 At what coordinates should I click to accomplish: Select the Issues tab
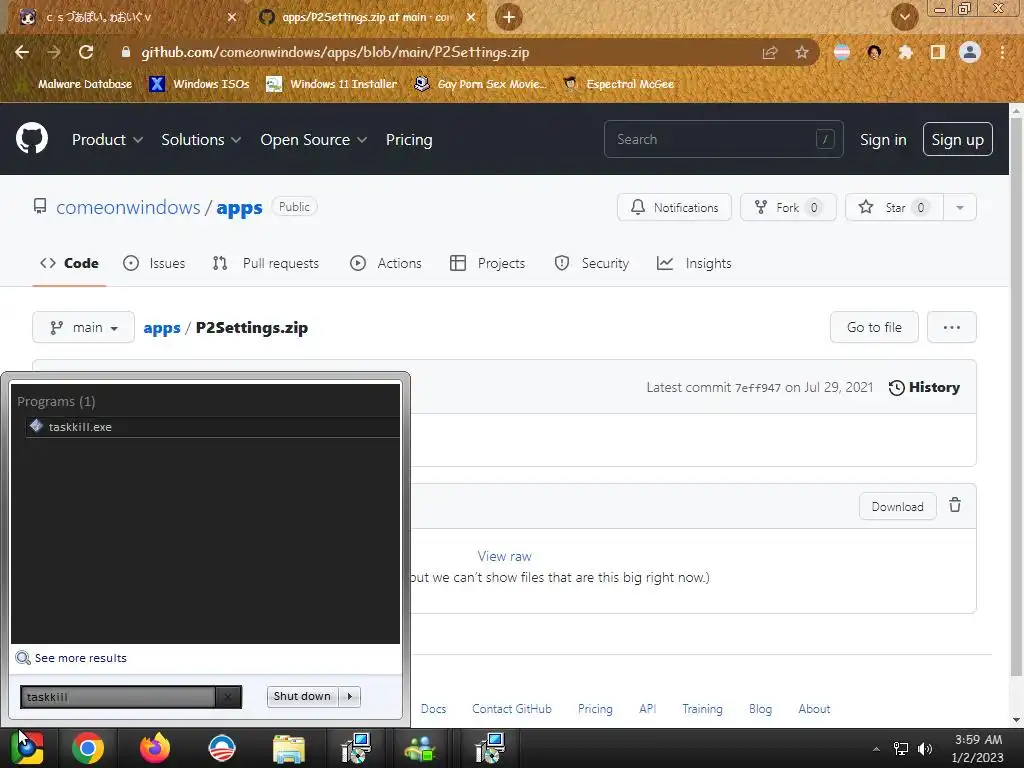154,263
